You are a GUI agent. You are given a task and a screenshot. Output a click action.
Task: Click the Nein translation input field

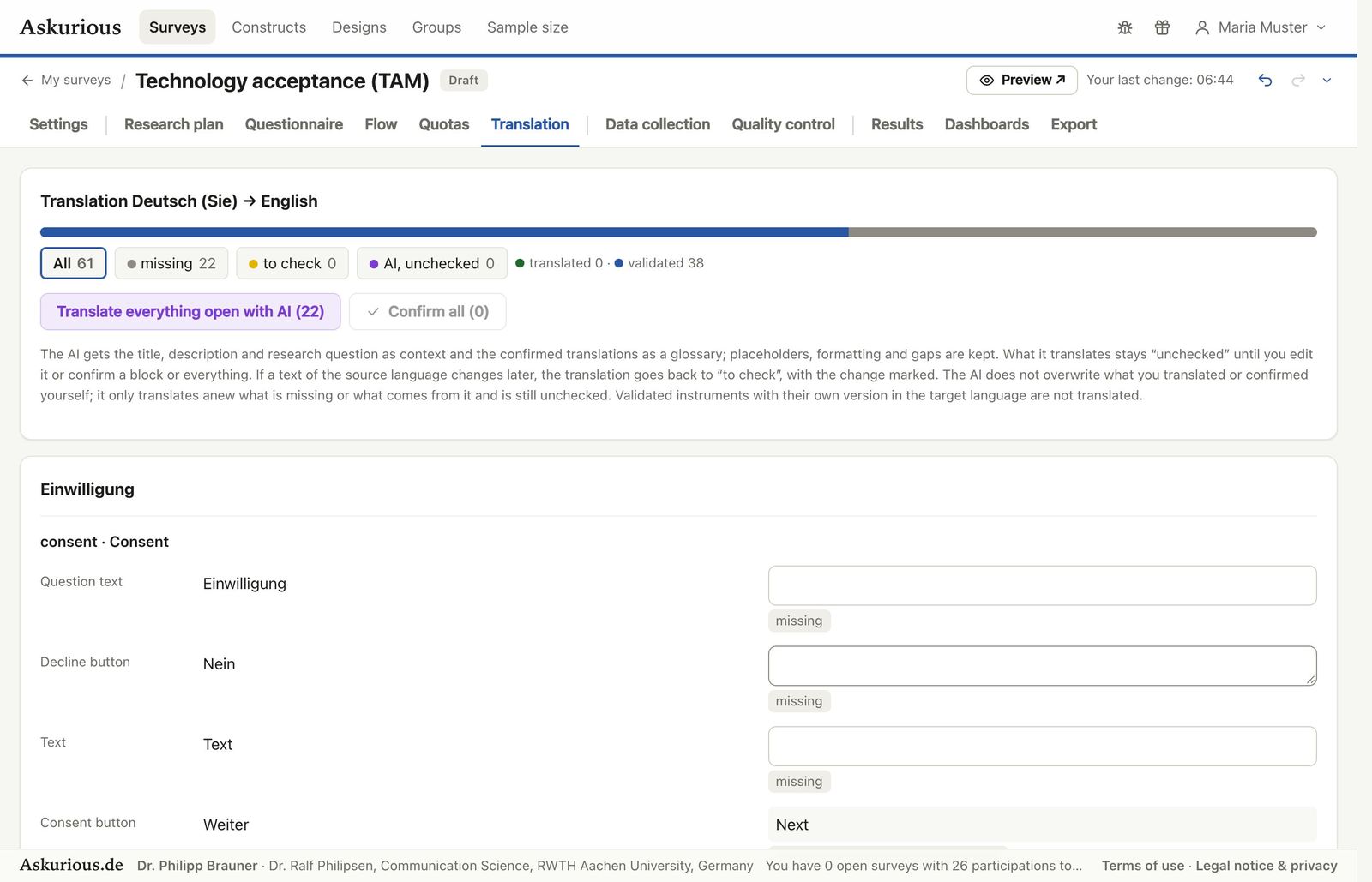pyautogui.click(x=1043, y=666)
